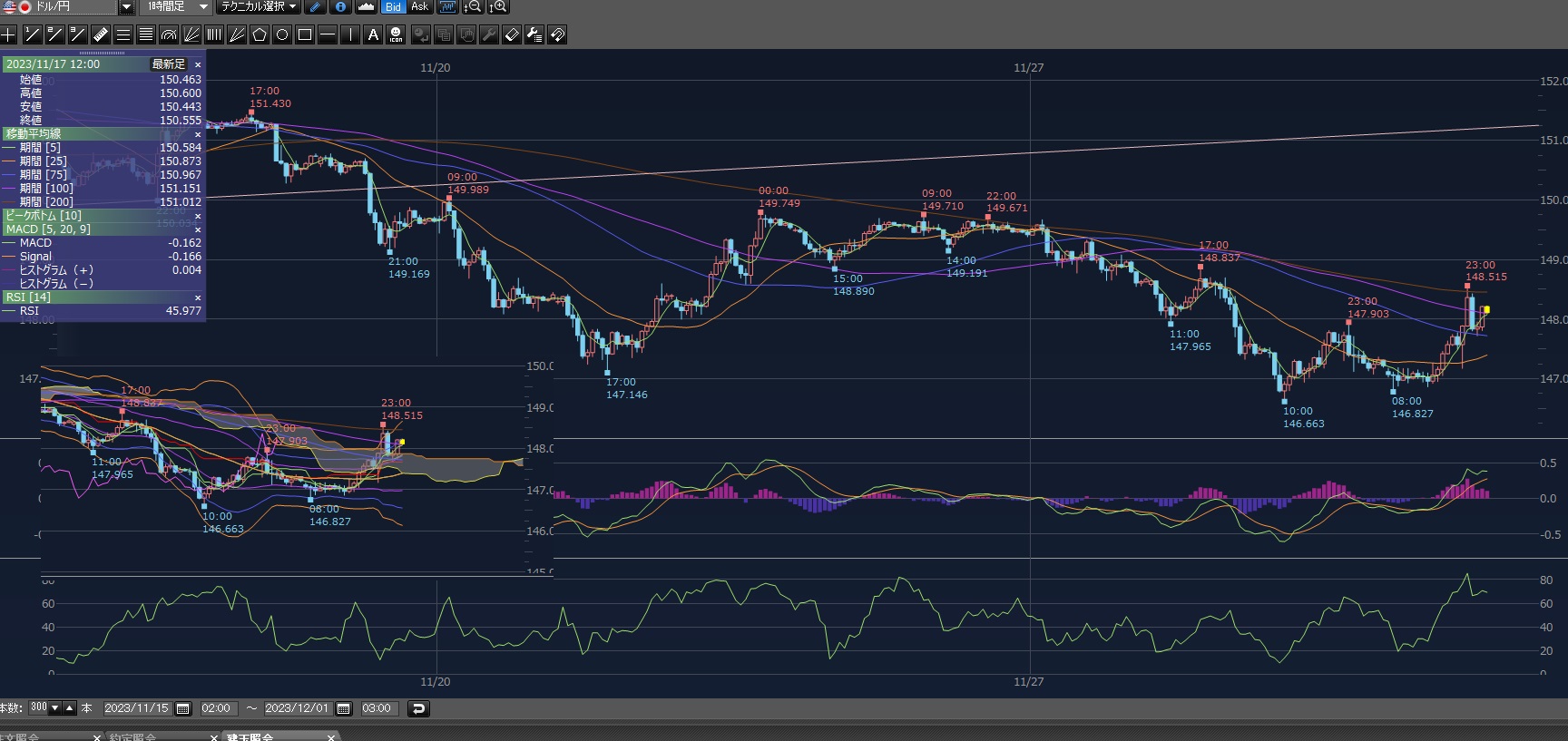Expand the テクニカル選択 dropdown
Viewport: 1568px width, 741px height.
click(293, 7)
